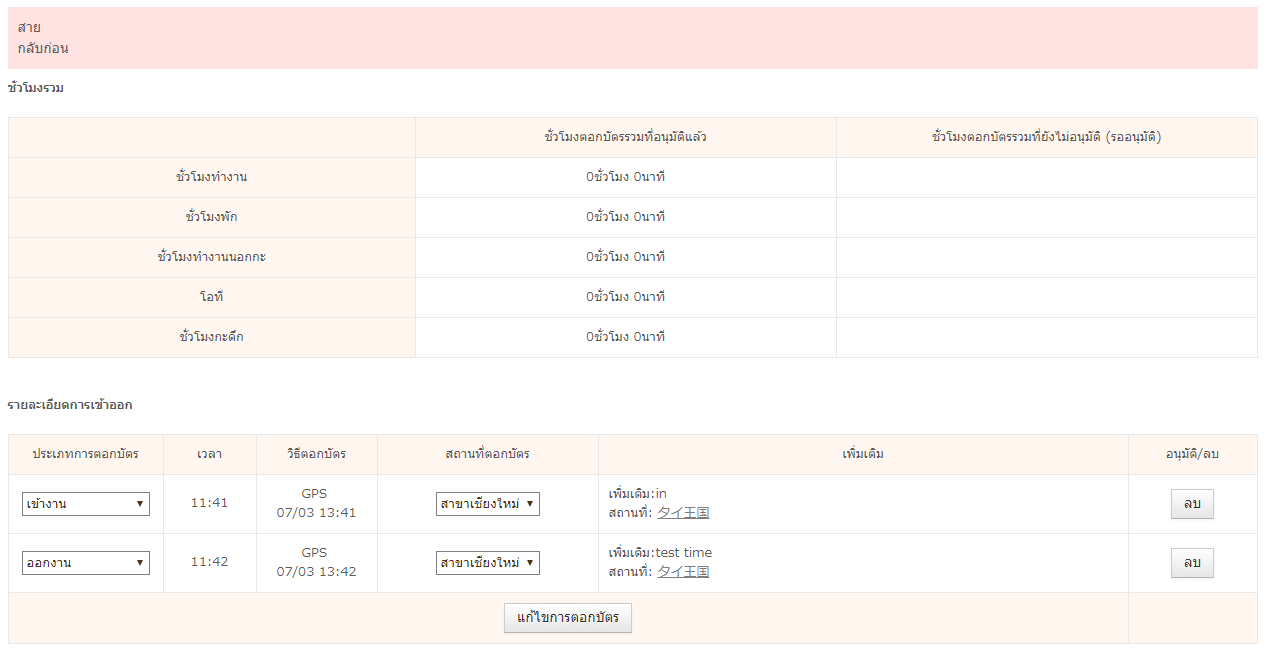Click the โอที row label
Screen dimensions: 1268x670
coord(211,297)
